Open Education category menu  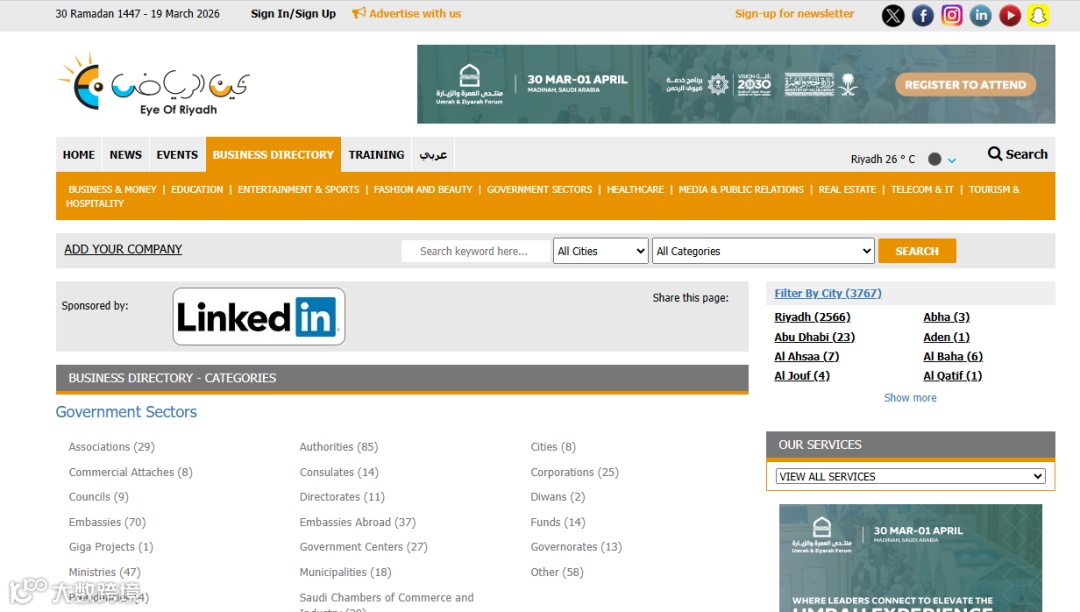[197, 189]
